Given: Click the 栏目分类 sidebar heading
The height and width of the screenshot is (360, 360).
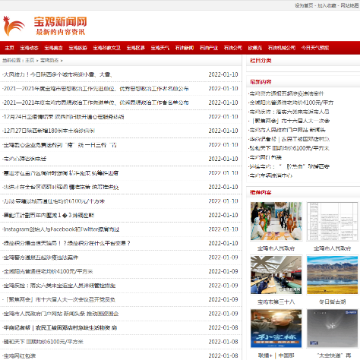Looking at the screenshot, I should pos(261,61).
